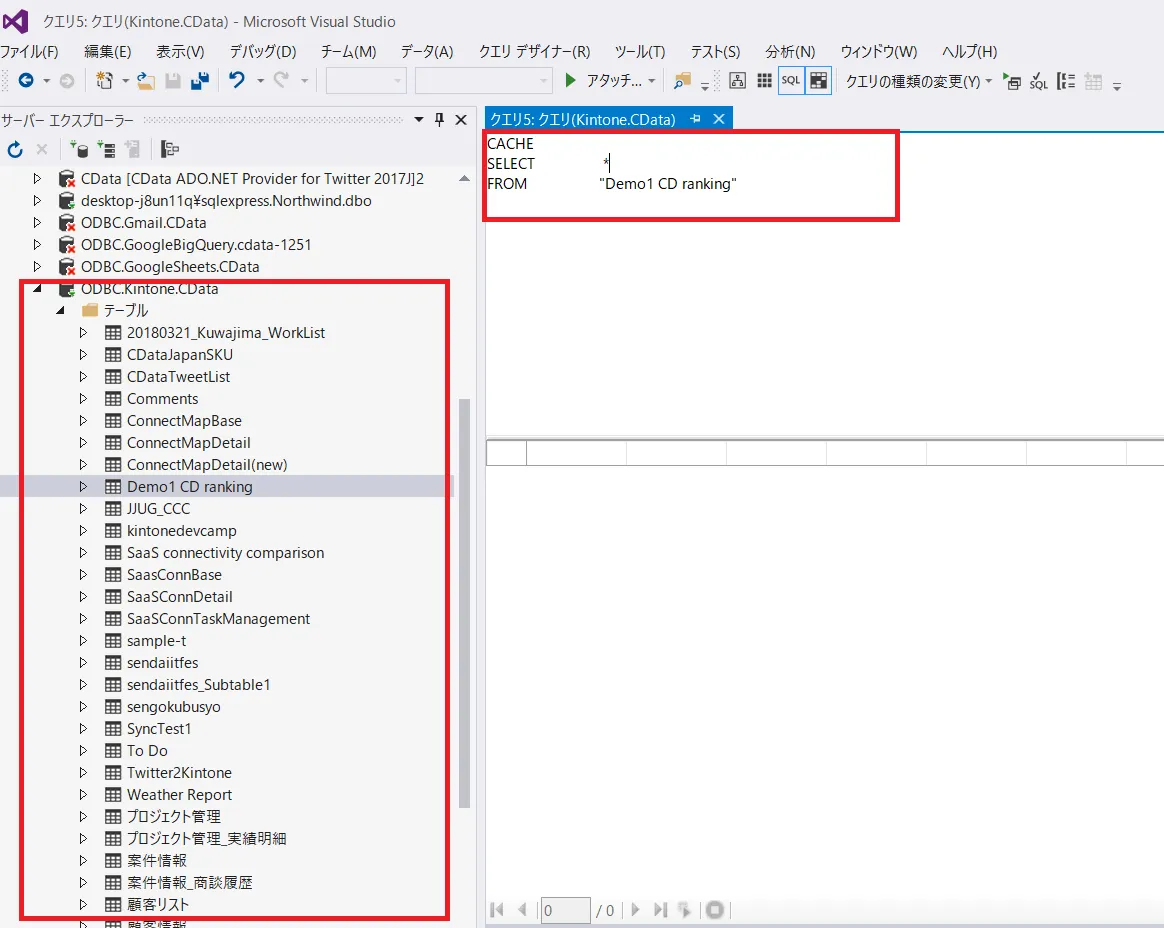Open the Query Designer menu

[x=534, y=52]
